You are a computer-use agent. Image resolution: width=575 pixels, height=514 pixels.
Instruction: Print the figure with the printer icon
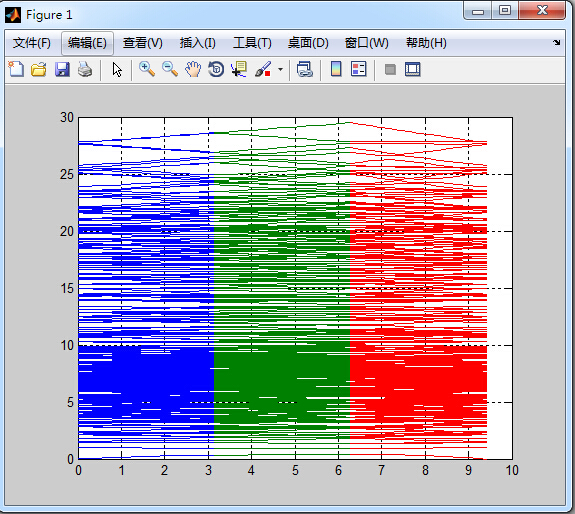click(85, 69)
